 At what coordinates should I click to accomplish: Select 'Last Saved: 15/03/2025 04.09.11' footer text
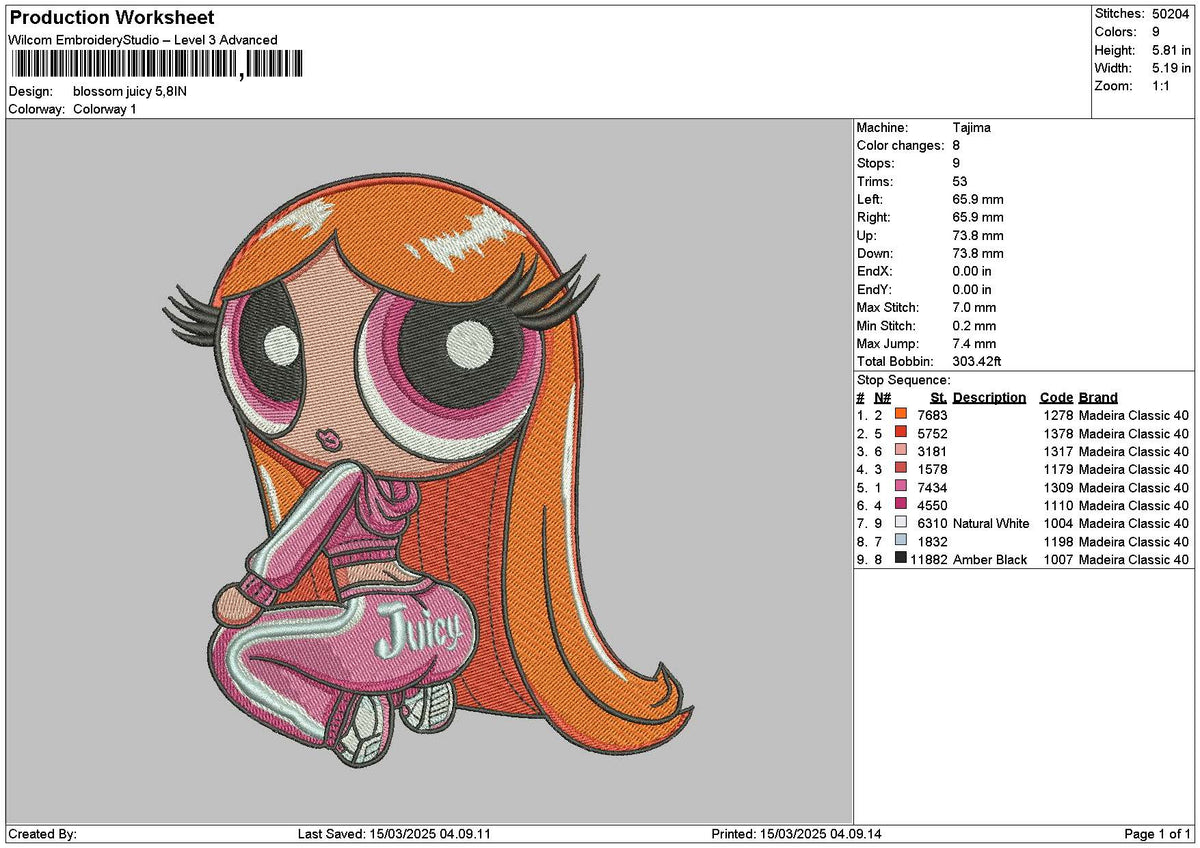[394, 834]
